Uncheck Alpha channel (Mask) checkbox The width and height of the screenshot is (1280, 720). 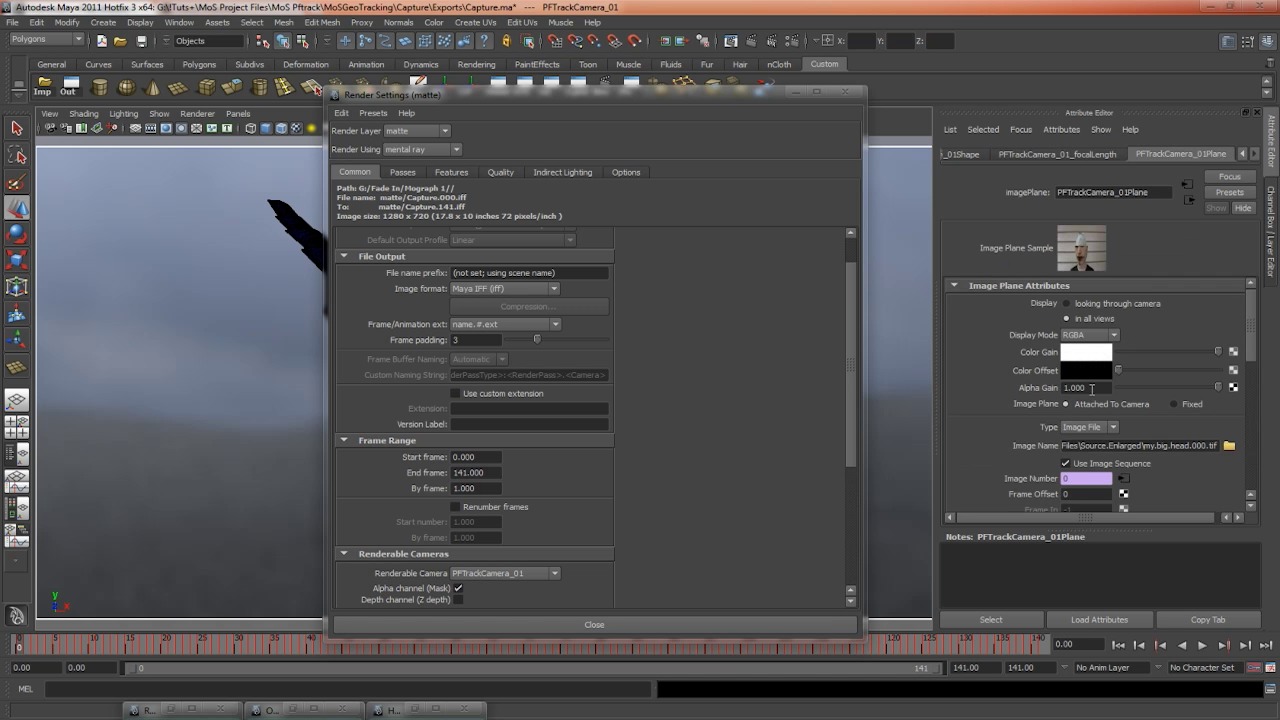coord(458,588)
